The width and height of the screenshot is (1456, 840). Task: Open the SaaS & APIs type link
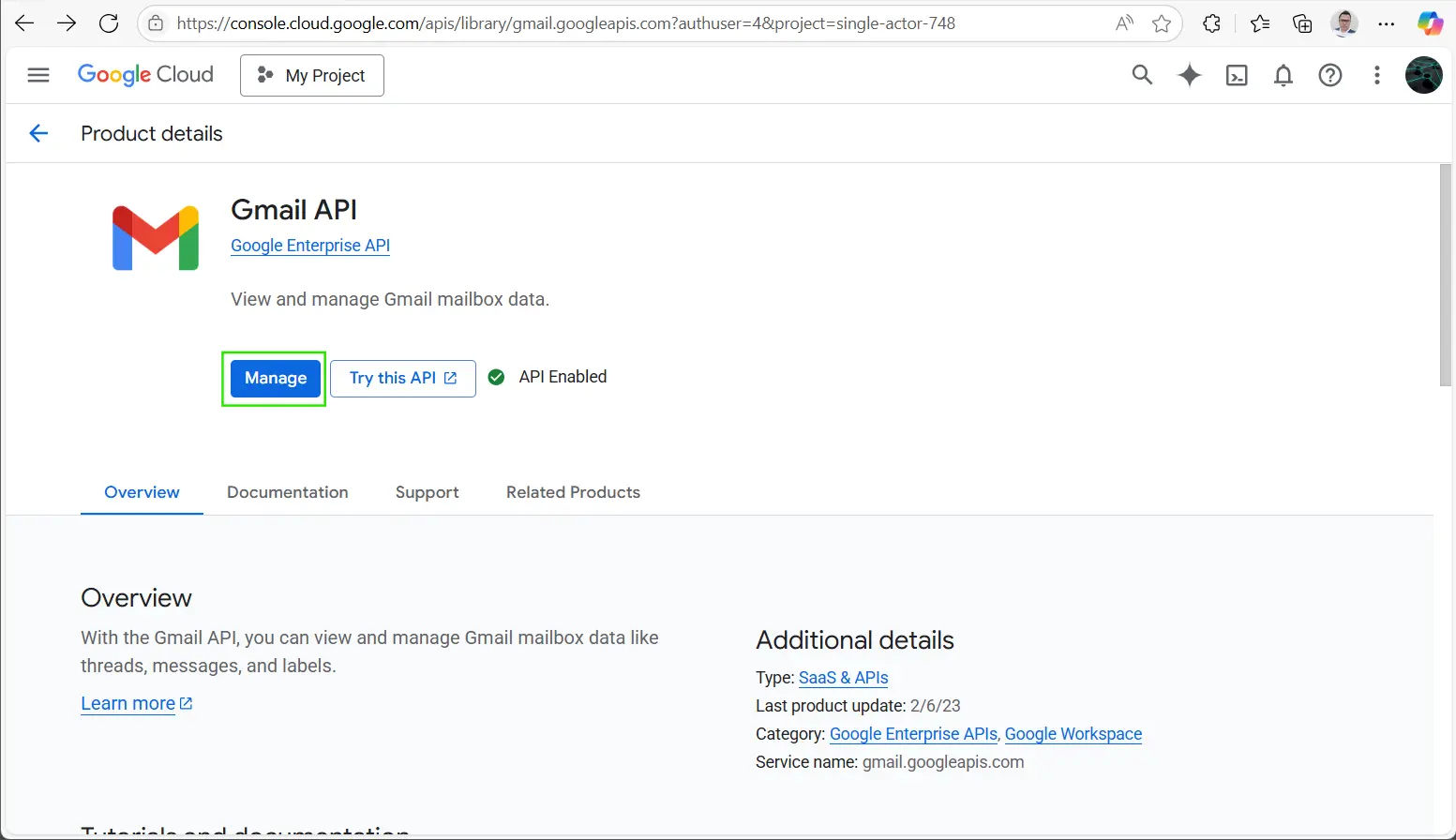point(843,678)
